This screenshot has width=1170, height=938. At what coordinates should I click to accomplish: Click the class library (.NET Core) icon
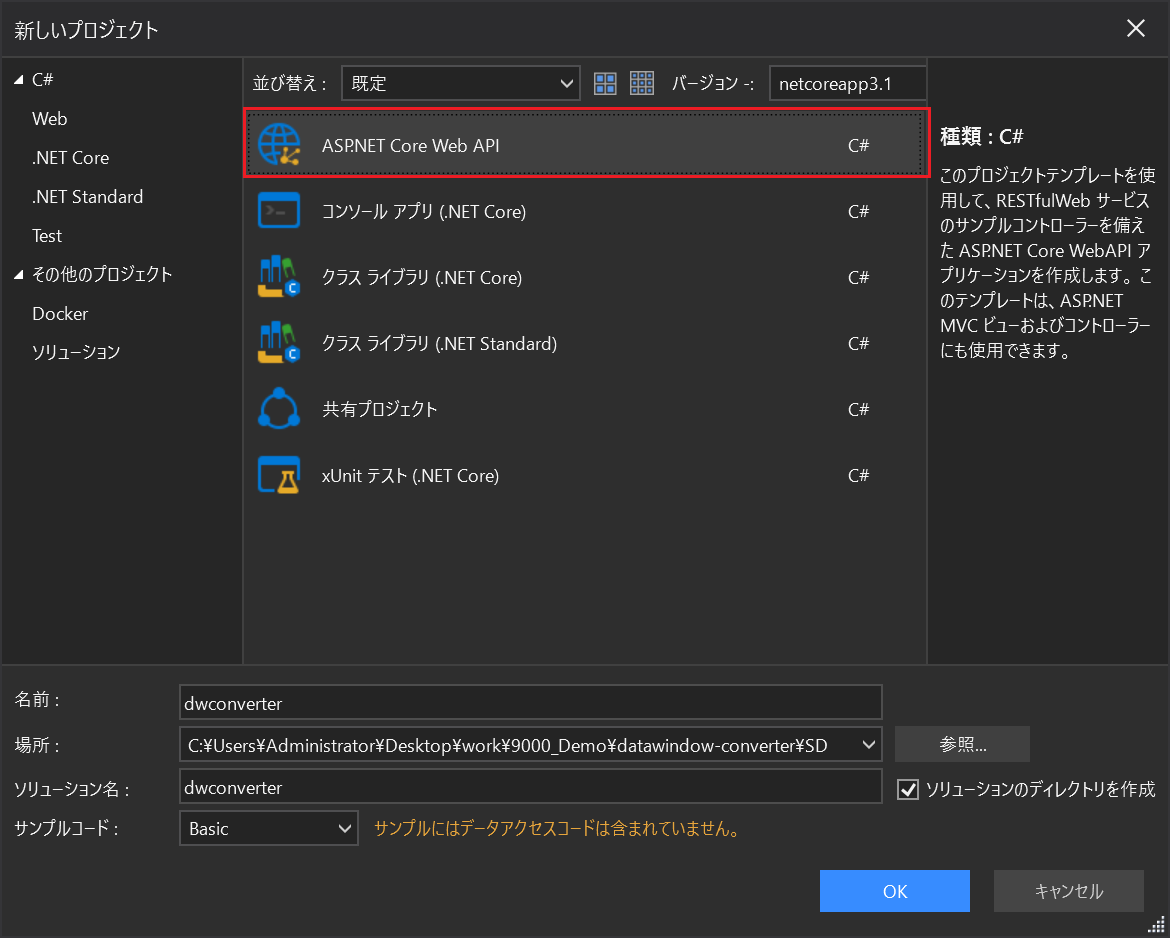point(279,277)
